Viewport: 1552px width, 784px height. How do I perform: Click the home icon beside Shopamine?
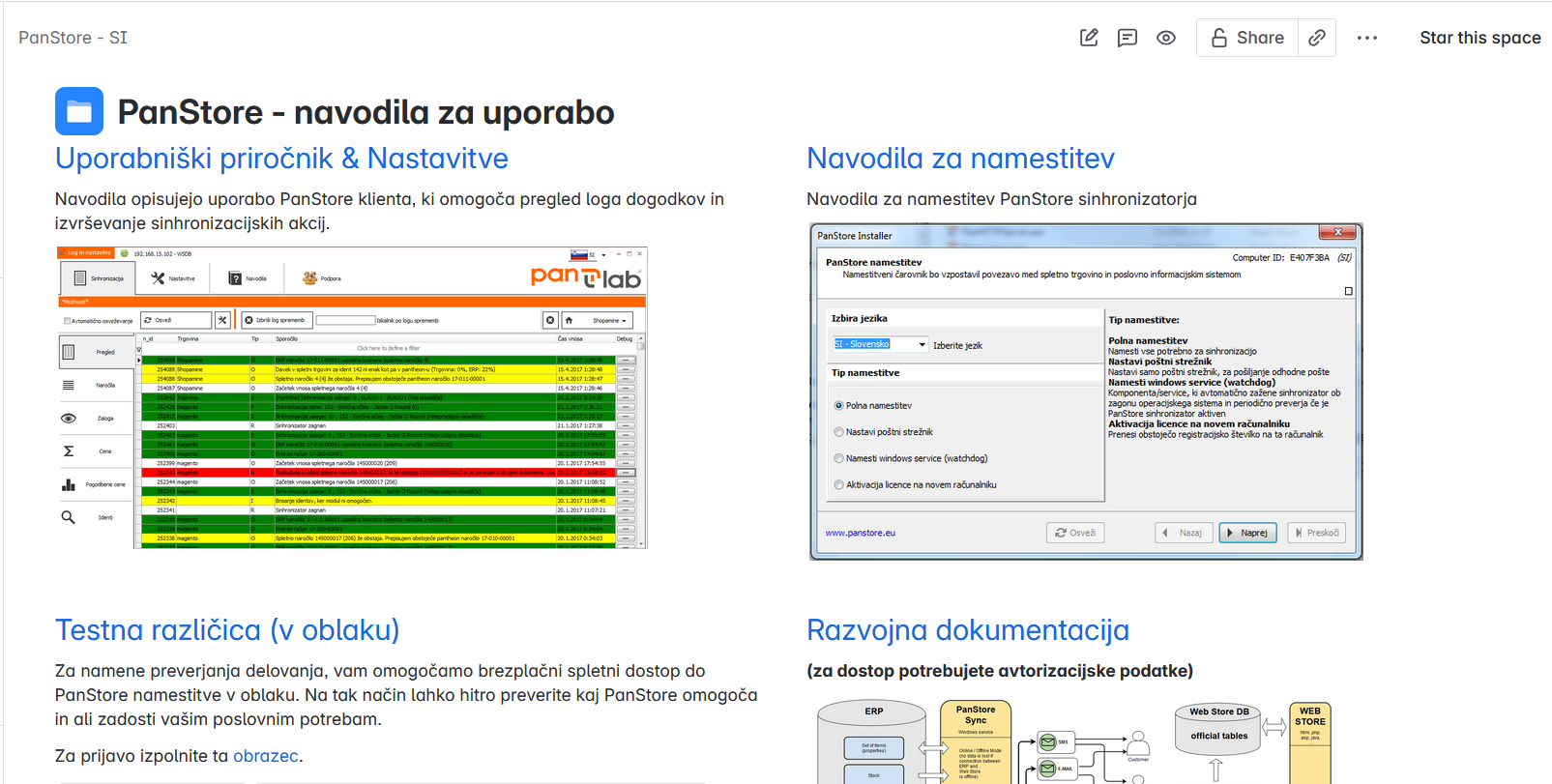(569, 320)
